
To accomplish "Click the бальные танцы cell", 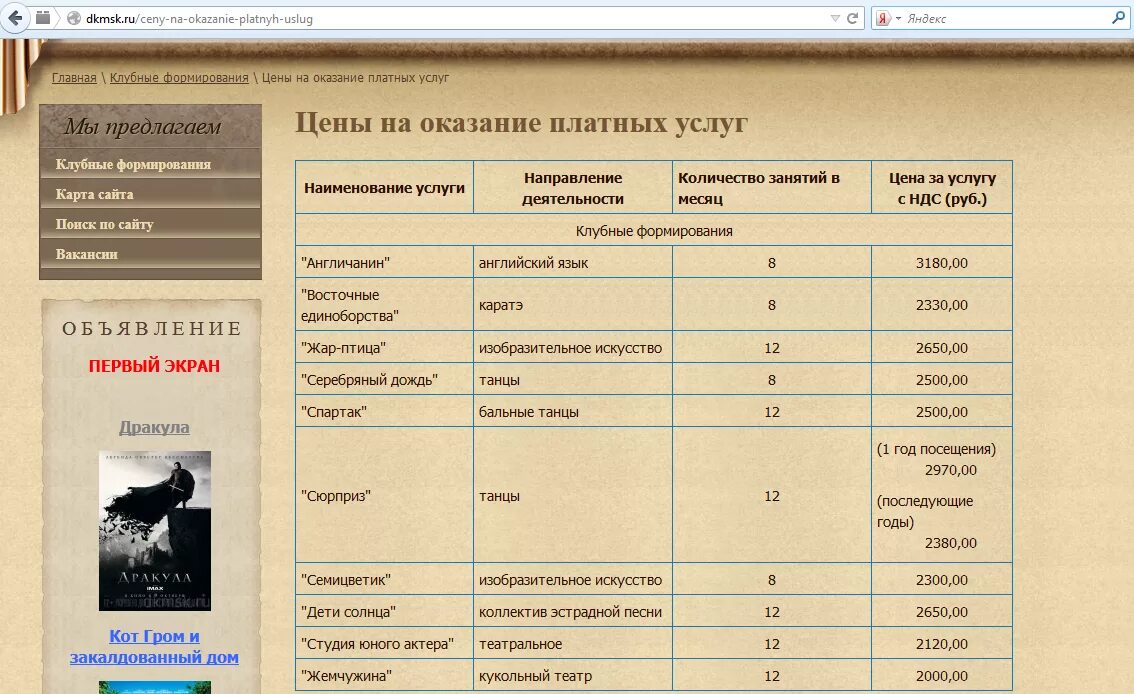I will [573, 411].
